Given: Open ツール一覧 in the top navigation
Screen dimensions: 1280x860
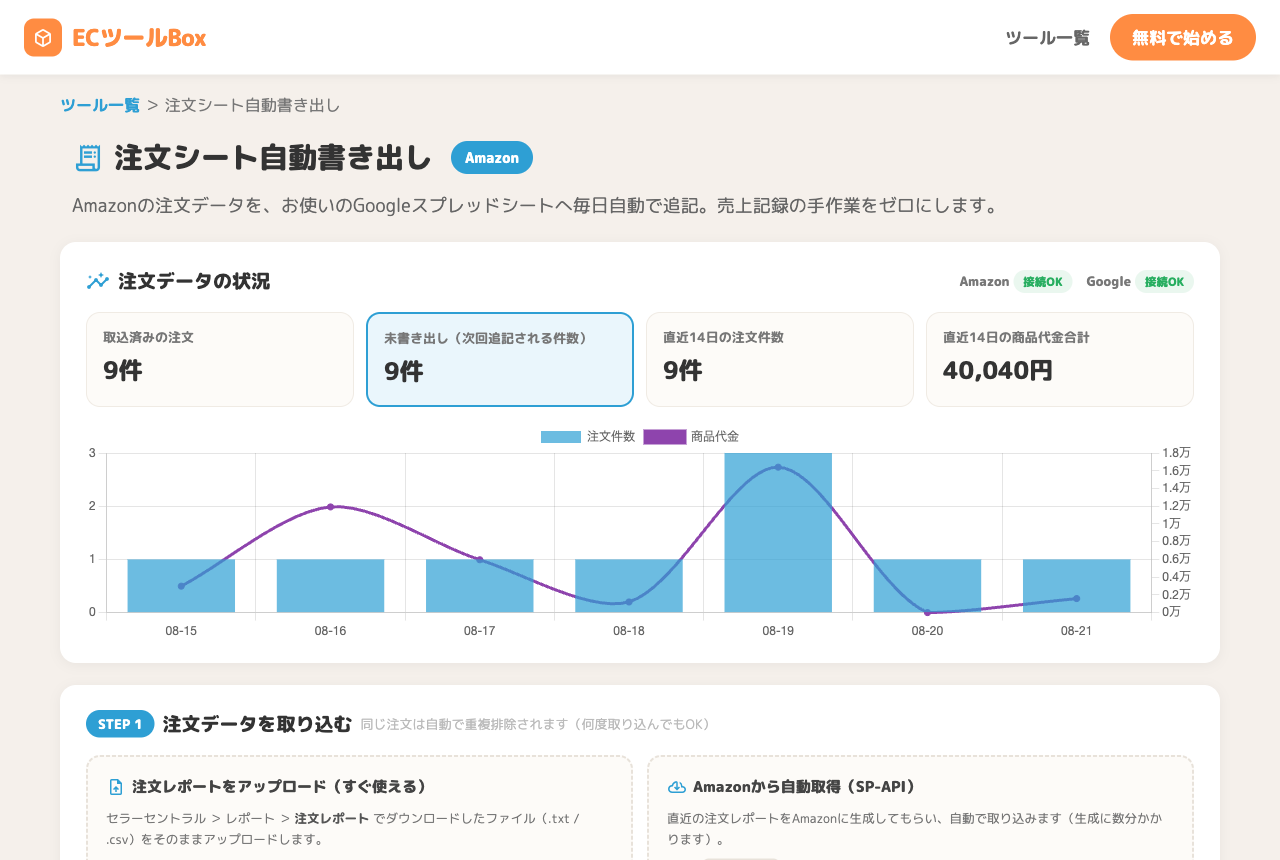Looking at the screenshot, I should coord(1047,38).
